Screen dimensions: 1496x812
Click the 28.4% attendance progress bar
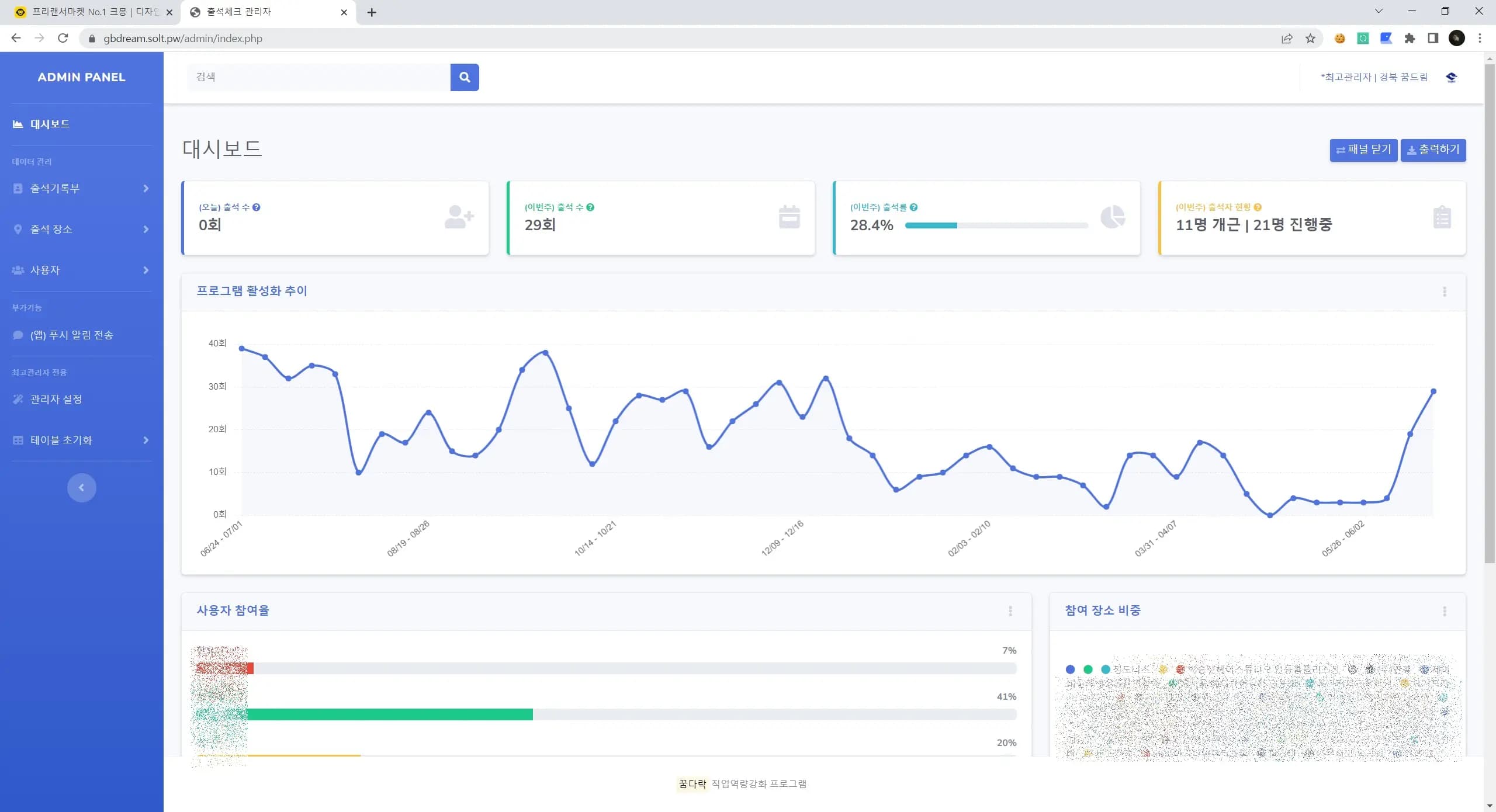coord(996,225)
